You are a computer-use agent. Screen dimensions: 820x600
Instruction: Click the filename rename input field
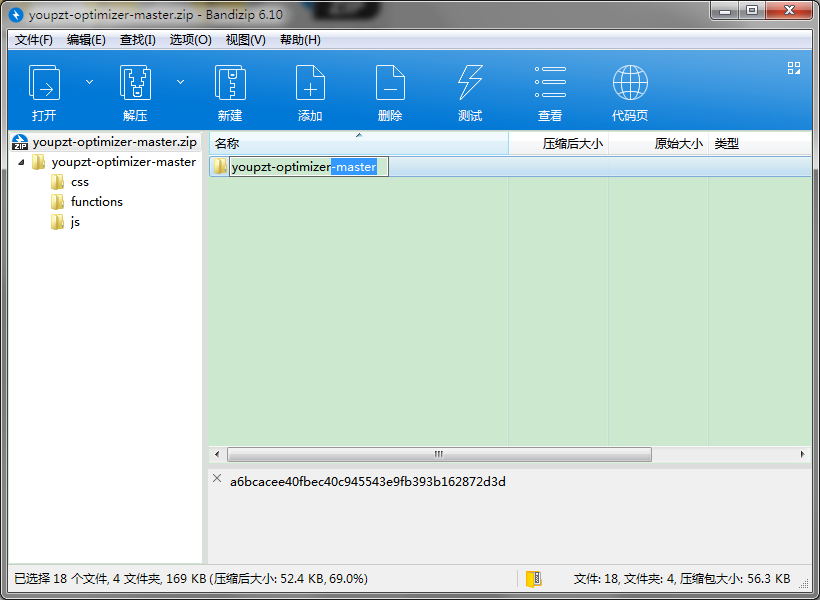[x=309, y=167]
